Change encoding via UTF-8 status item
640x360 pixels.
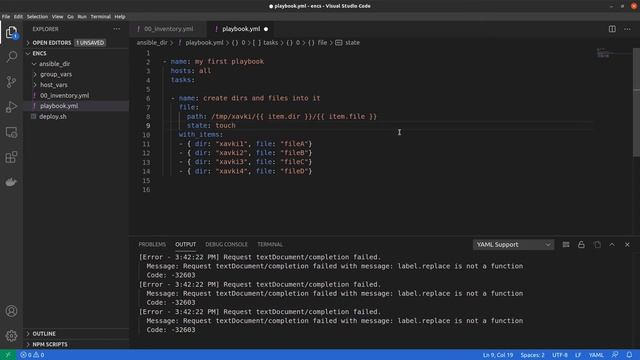coord(560,355)
